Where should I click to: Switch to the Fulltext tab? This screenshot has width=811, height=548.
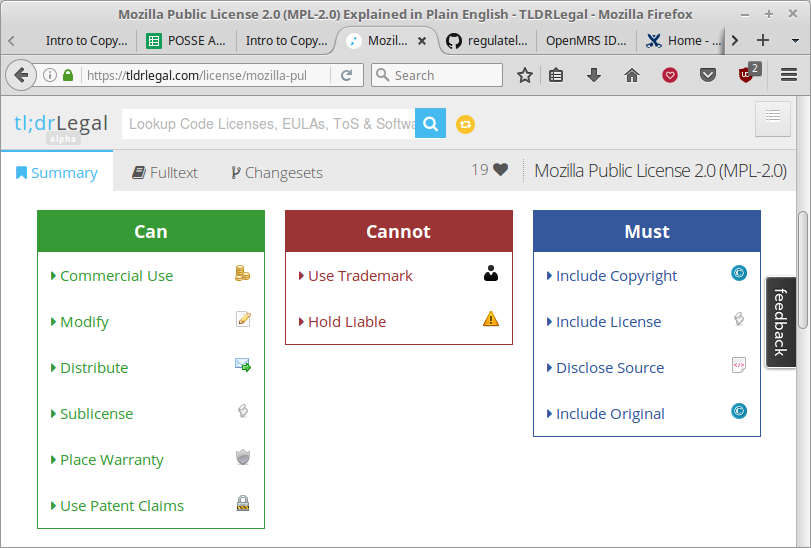point(165,172)
